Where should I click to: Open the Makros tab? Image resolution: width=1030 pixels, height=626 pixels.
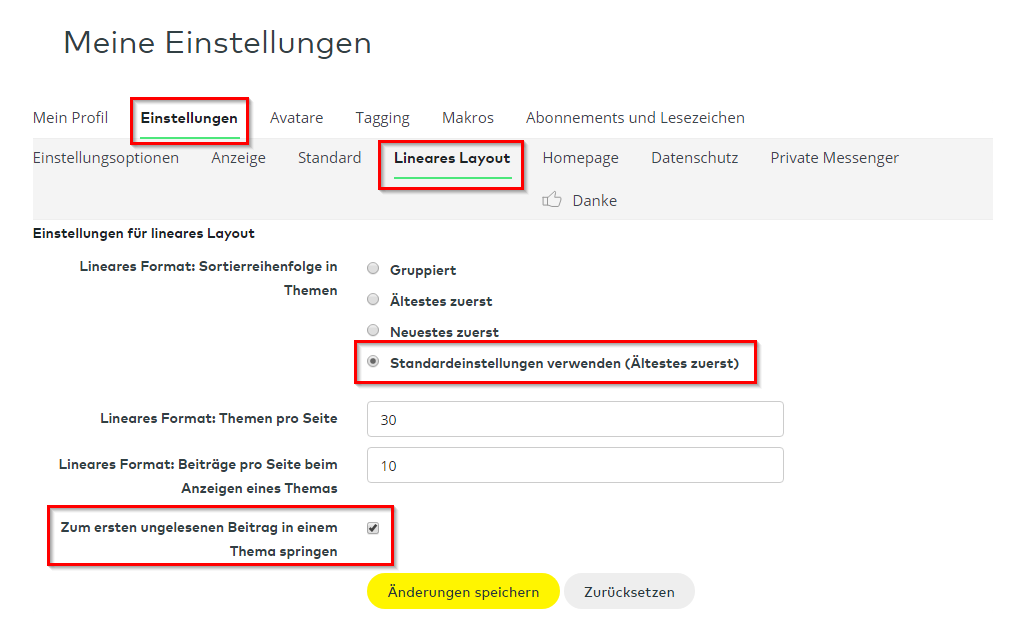[x=467, y=118]
